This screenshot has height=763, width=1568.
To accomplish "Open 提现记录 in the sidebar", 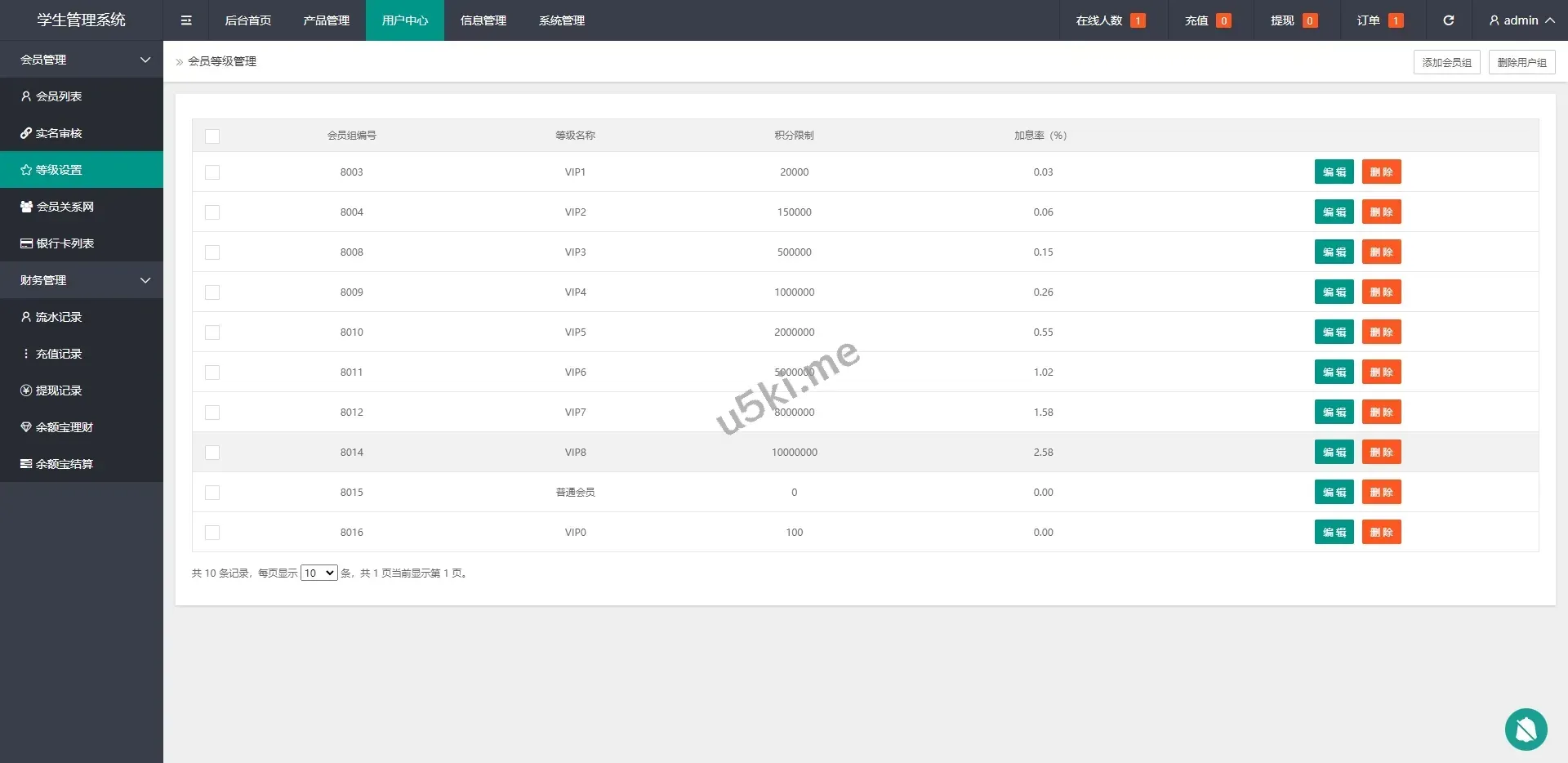I will 51,390.
